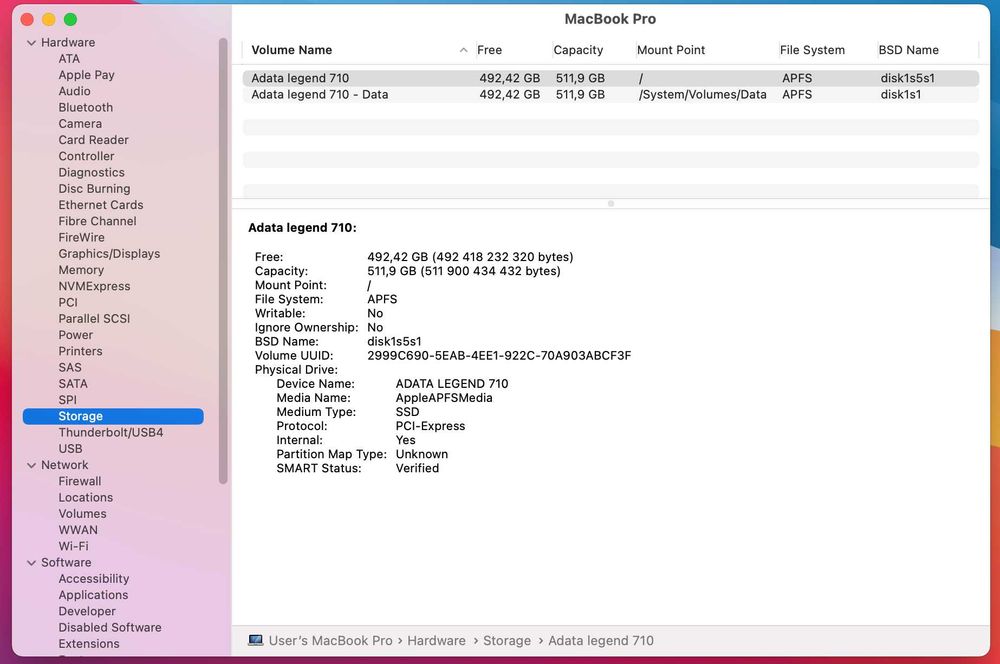Collapse the Software section chevron
Viewport: 1000px width, 664px height.
click(x=31, y=563)
